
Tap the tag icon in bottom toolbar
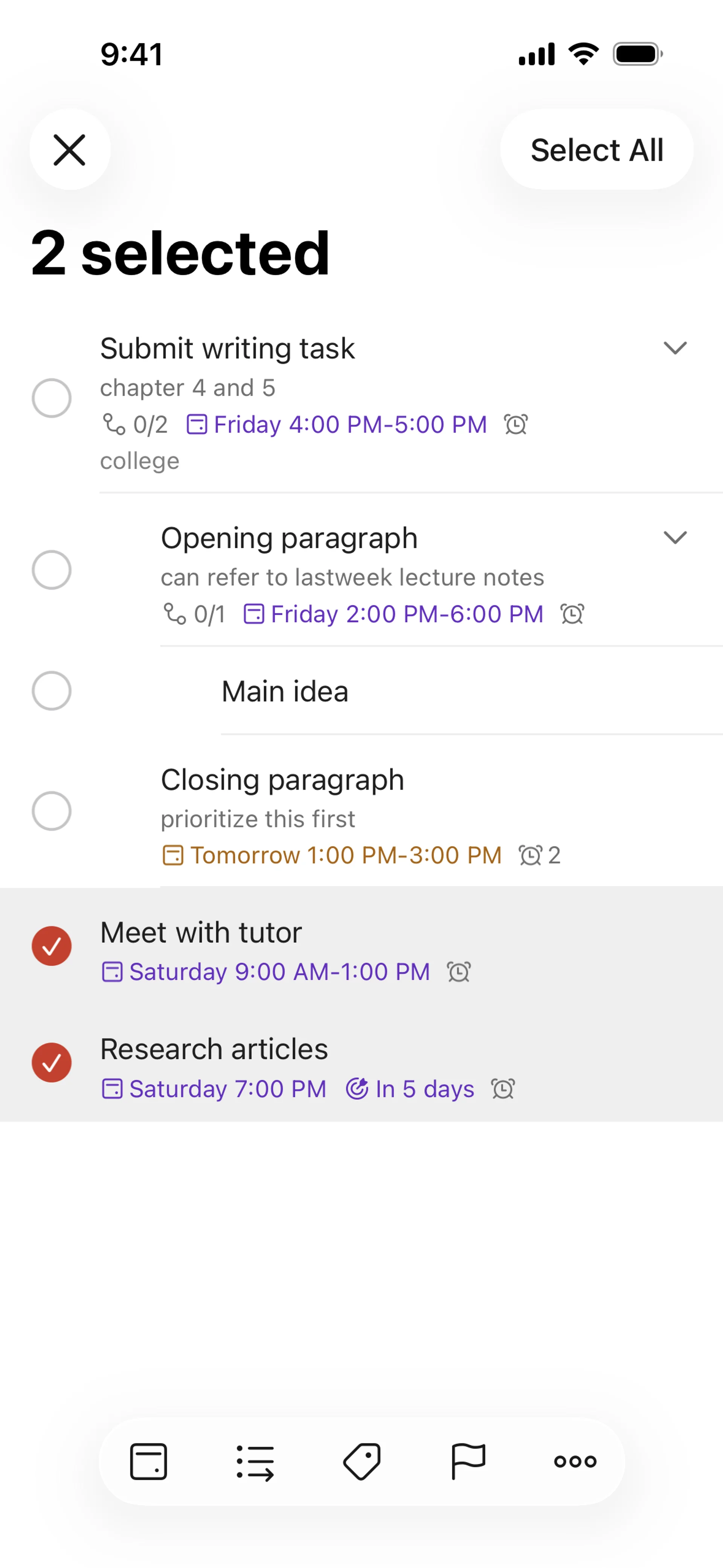[362, 1461]
